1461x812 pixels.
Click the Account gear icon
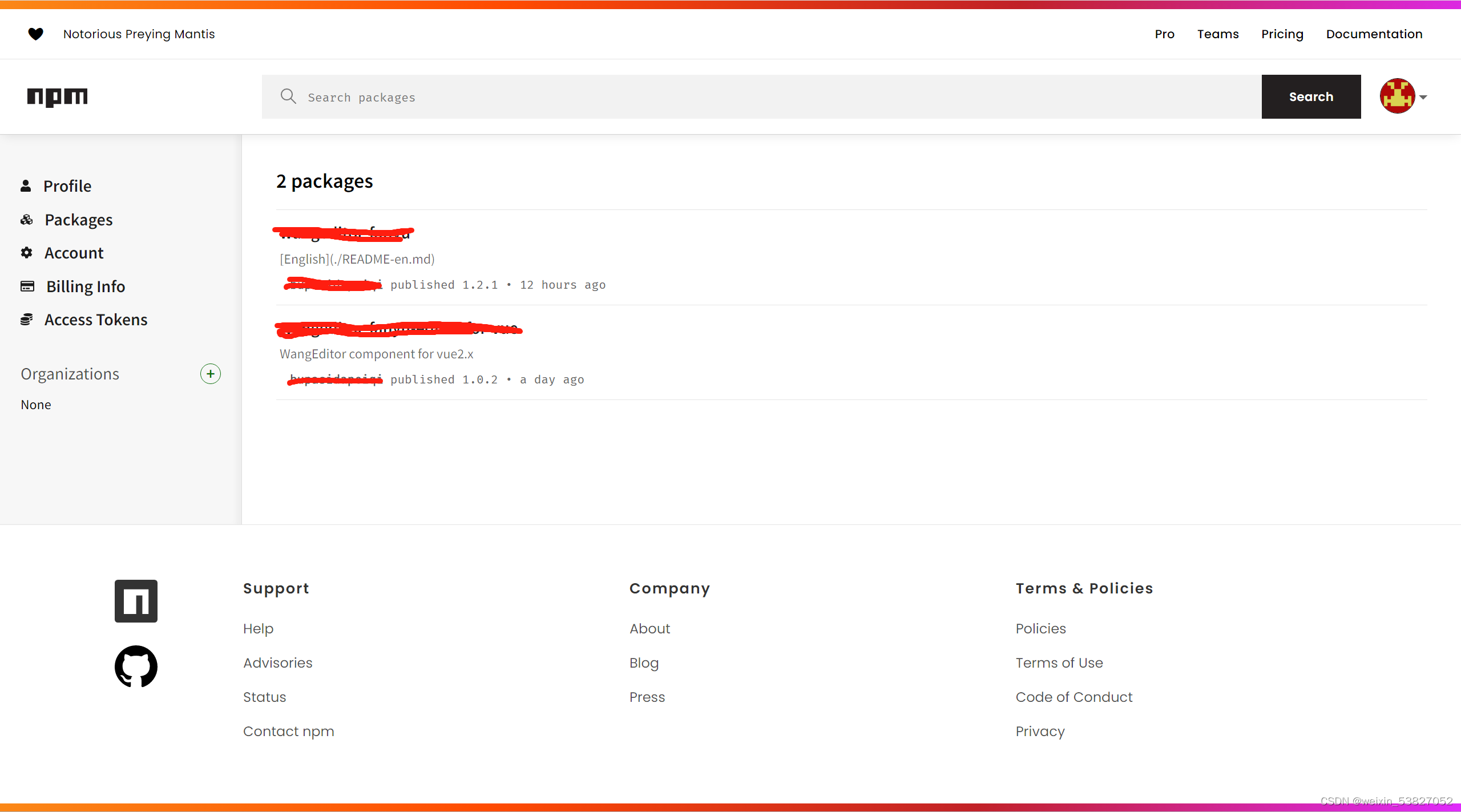pyautogui.click(x=26, y=253)
